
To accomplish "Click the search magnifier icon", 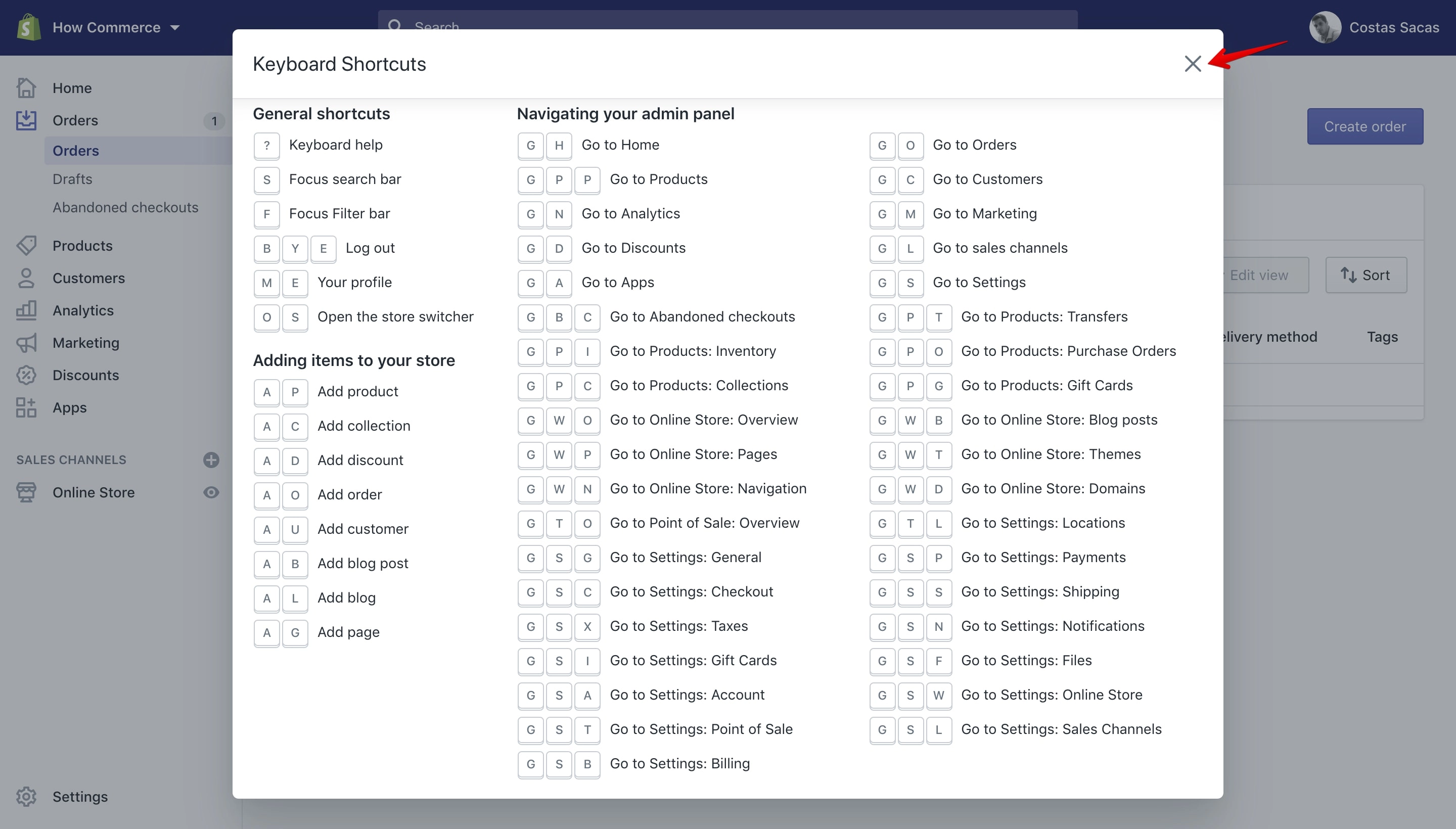I will tap(395, 25).
